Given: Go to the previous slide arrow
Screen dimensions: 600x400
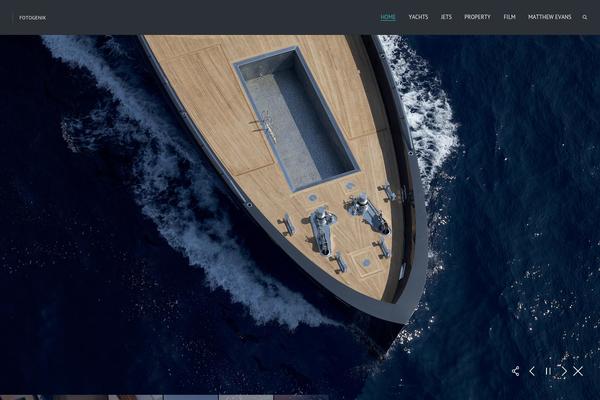Looking at the screenshot, I should (x=532, y=371).
